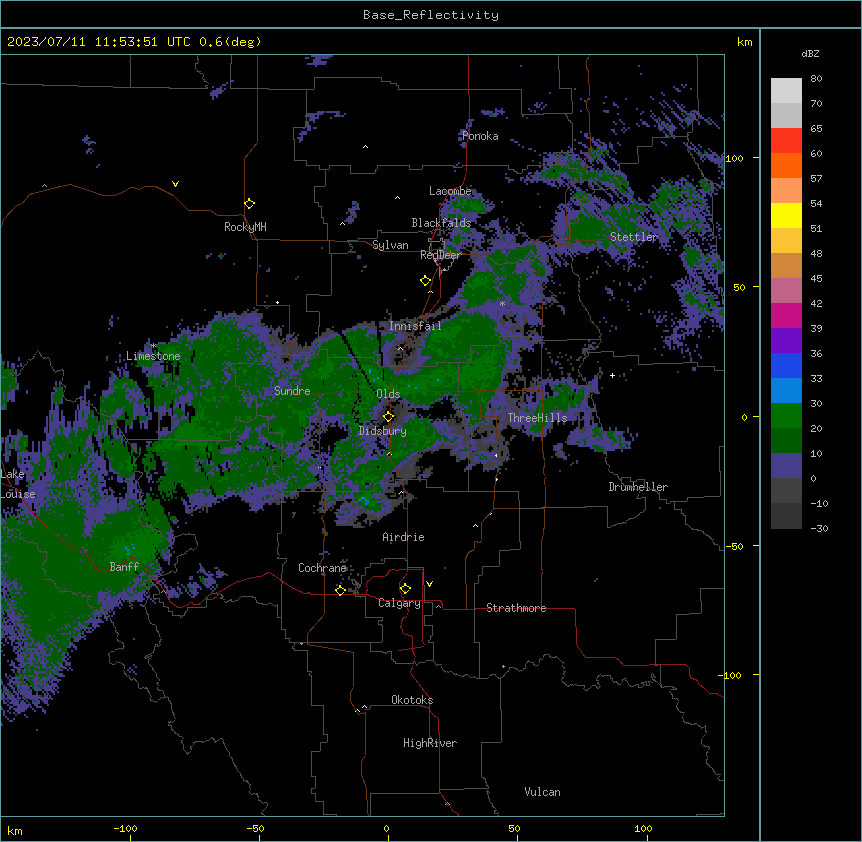Select the slate-purple 0-10 dBZ legend swatch

pyautogui.click(x=786, y=466)
